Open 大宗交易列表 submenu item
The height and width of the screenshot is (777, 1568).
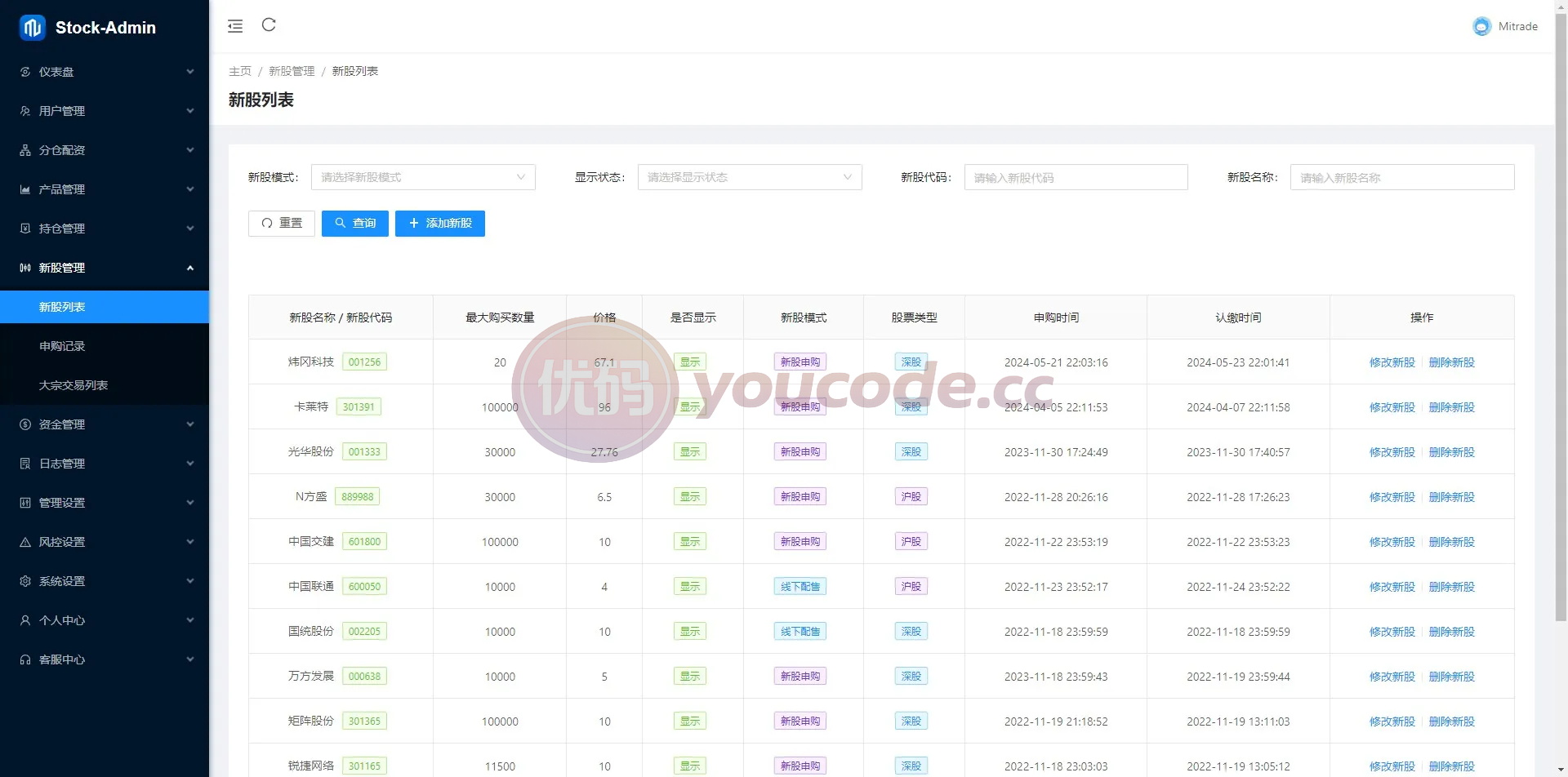105,385
